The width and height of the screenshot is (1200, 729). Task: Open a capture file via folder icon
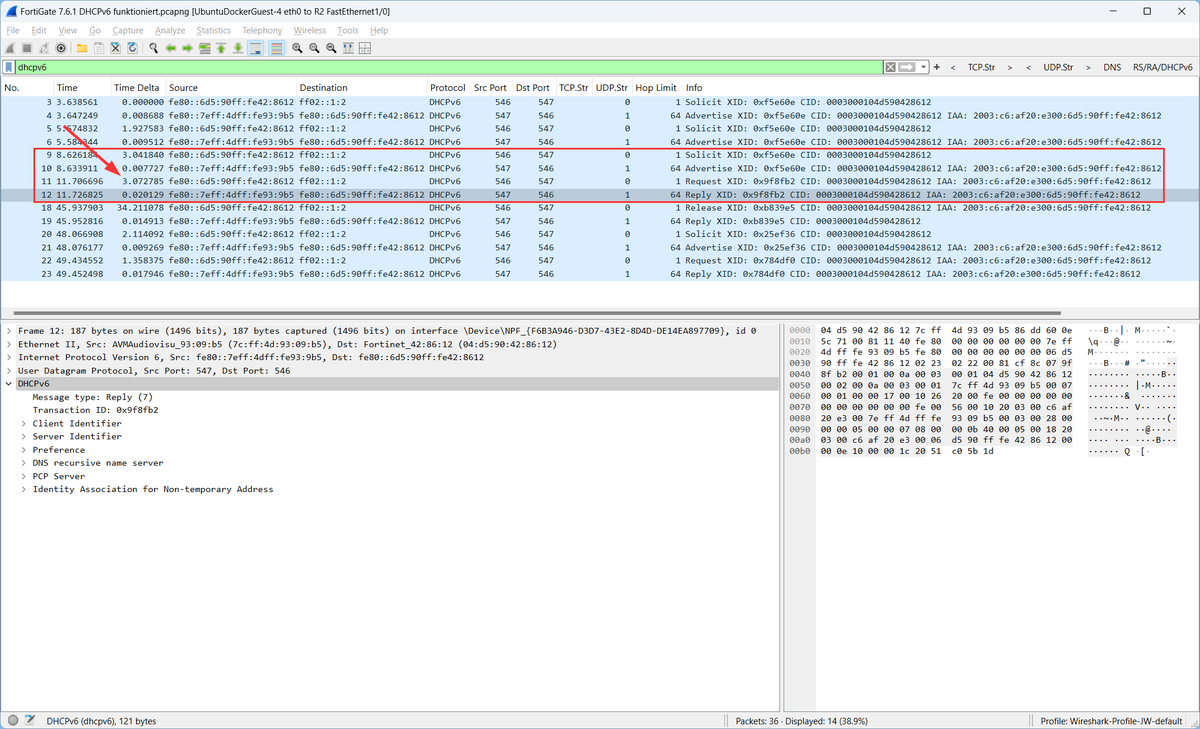[x=82, y=47]
